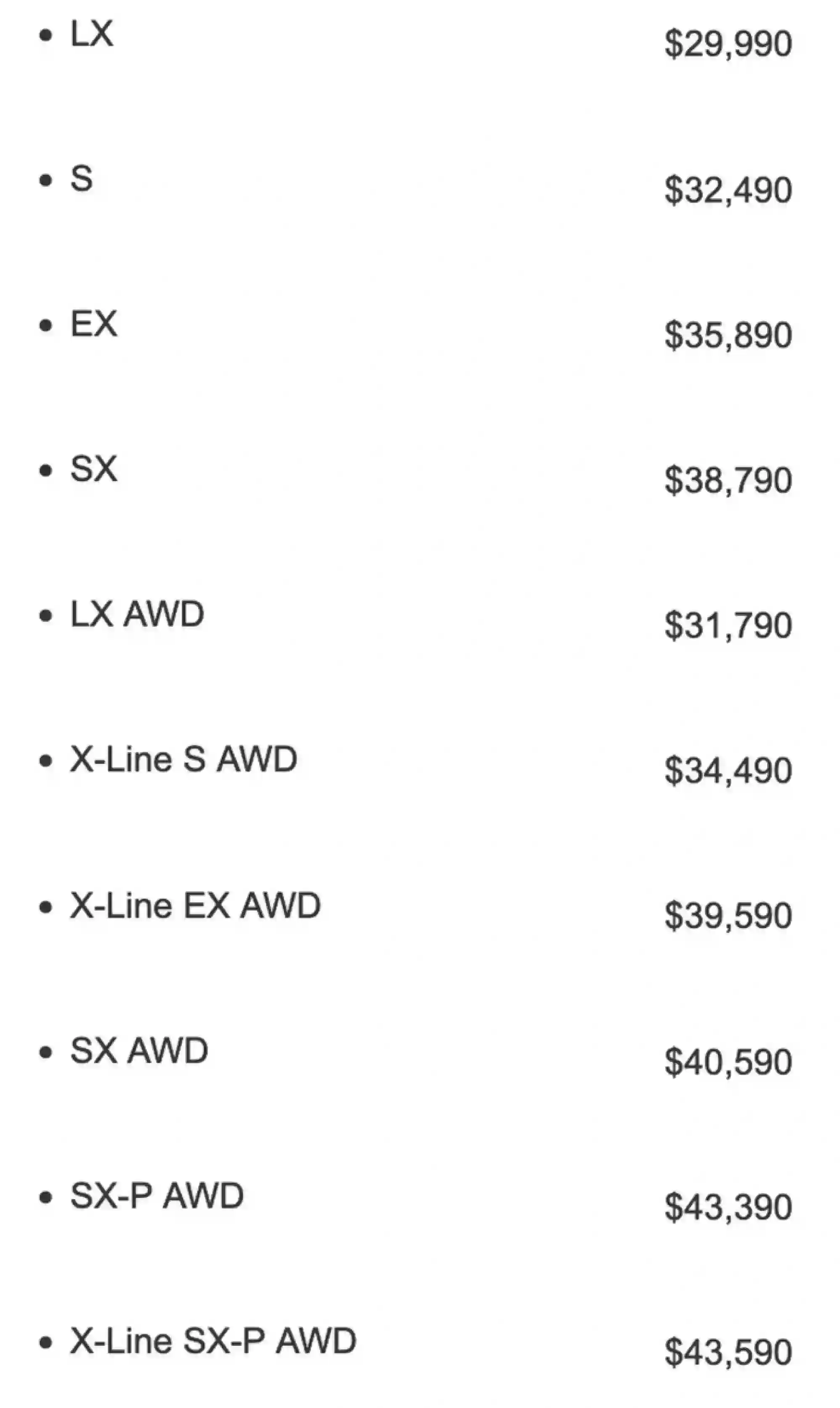Click the $43,390 price
This screenshot has width=840, height=1408.
tap(728, 1207)
